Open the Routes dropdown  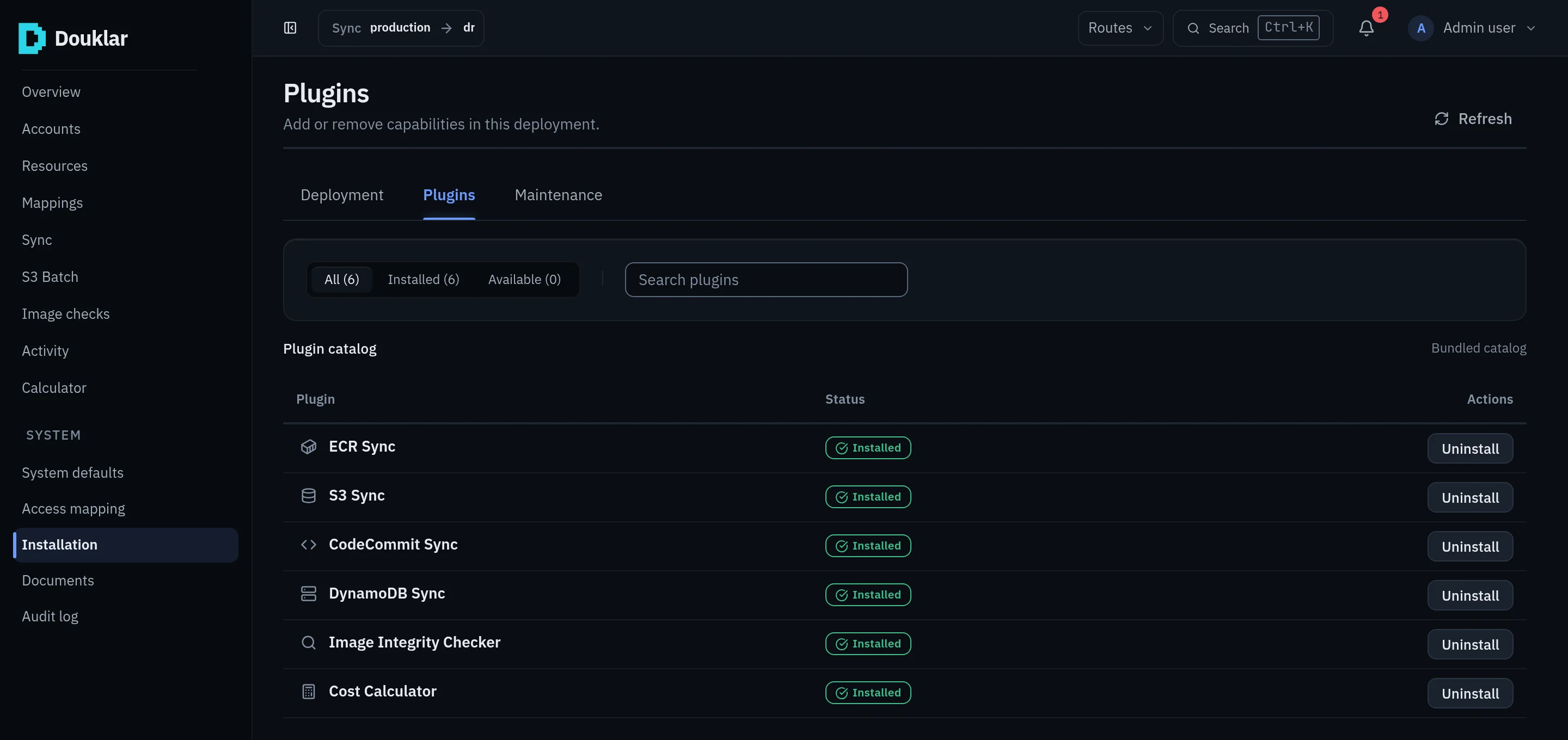pyautogui.click(x=1120, y=28)
